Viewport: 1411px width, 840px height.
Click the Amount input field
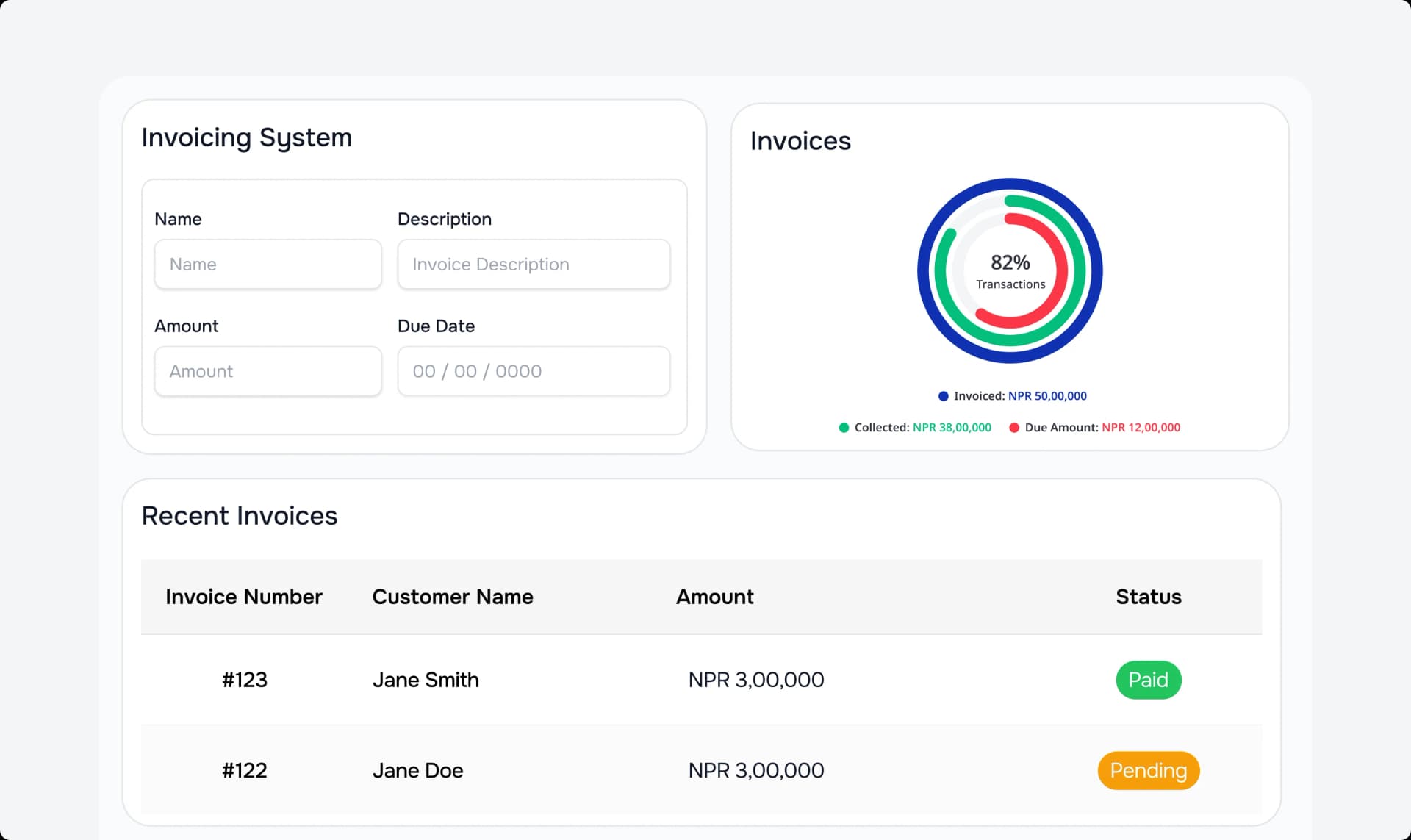coord(268,371)
